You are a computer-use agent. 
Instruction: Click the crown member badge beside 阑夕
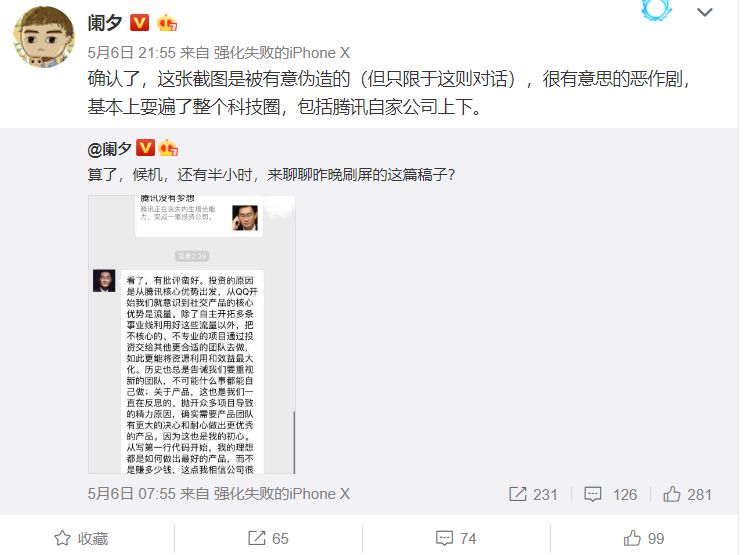[167, 22]
